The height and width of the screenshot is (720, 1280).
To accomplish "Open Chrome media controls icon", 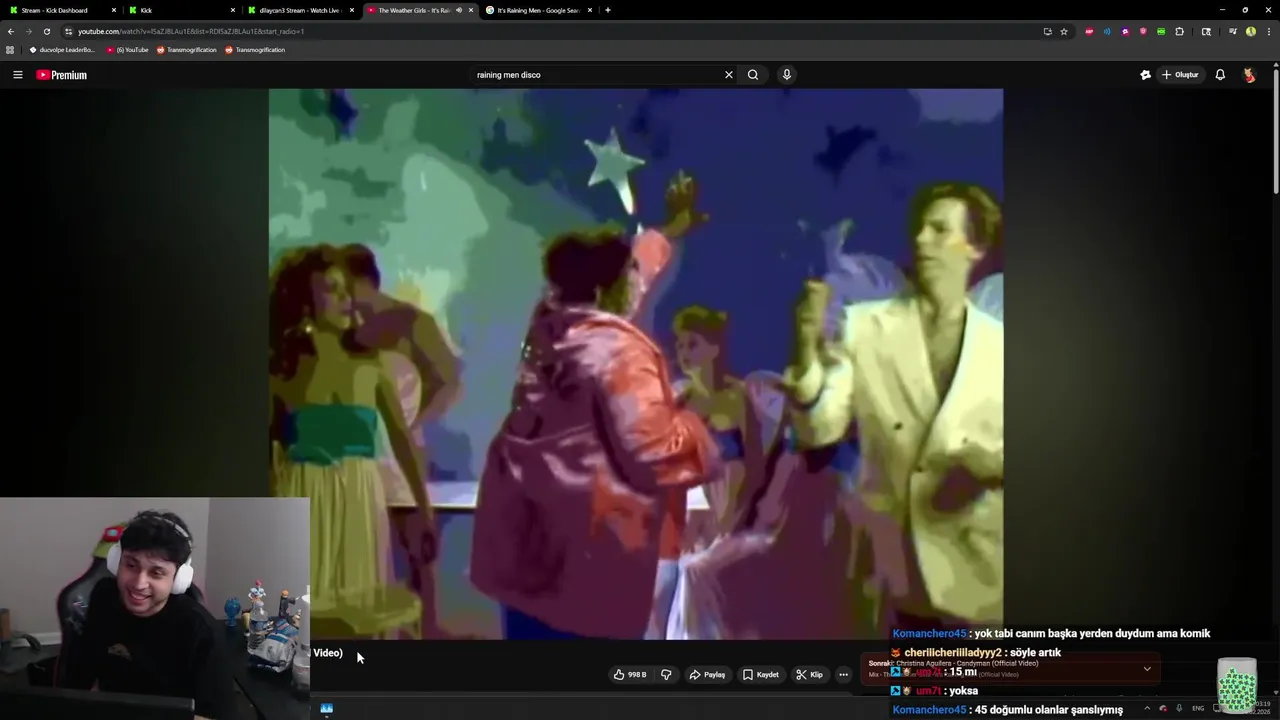I will click(x=1233, y=31).
